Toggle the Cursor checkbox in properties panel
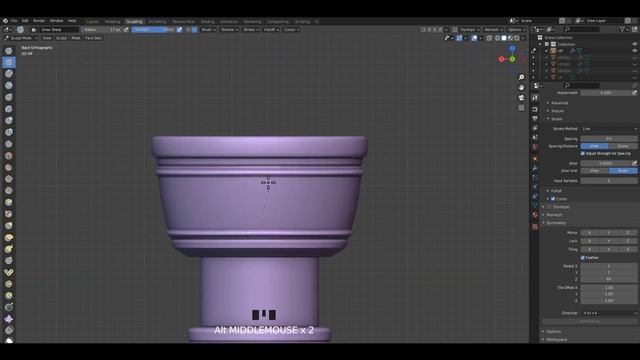 click(553, 199)
